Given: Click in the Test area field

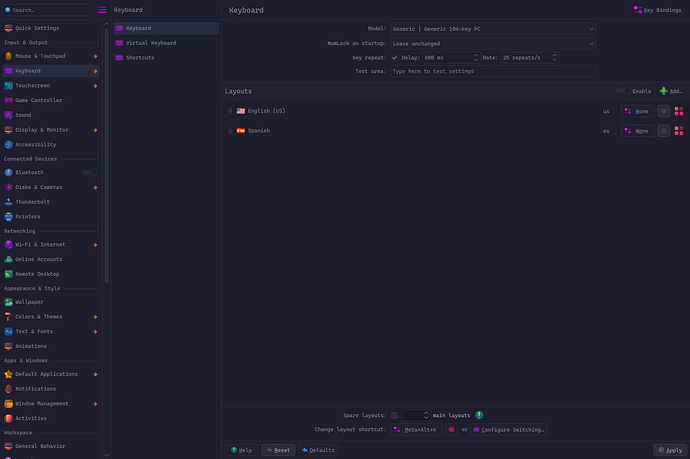Looking at the screenshot, I should (x=493, y=71).
